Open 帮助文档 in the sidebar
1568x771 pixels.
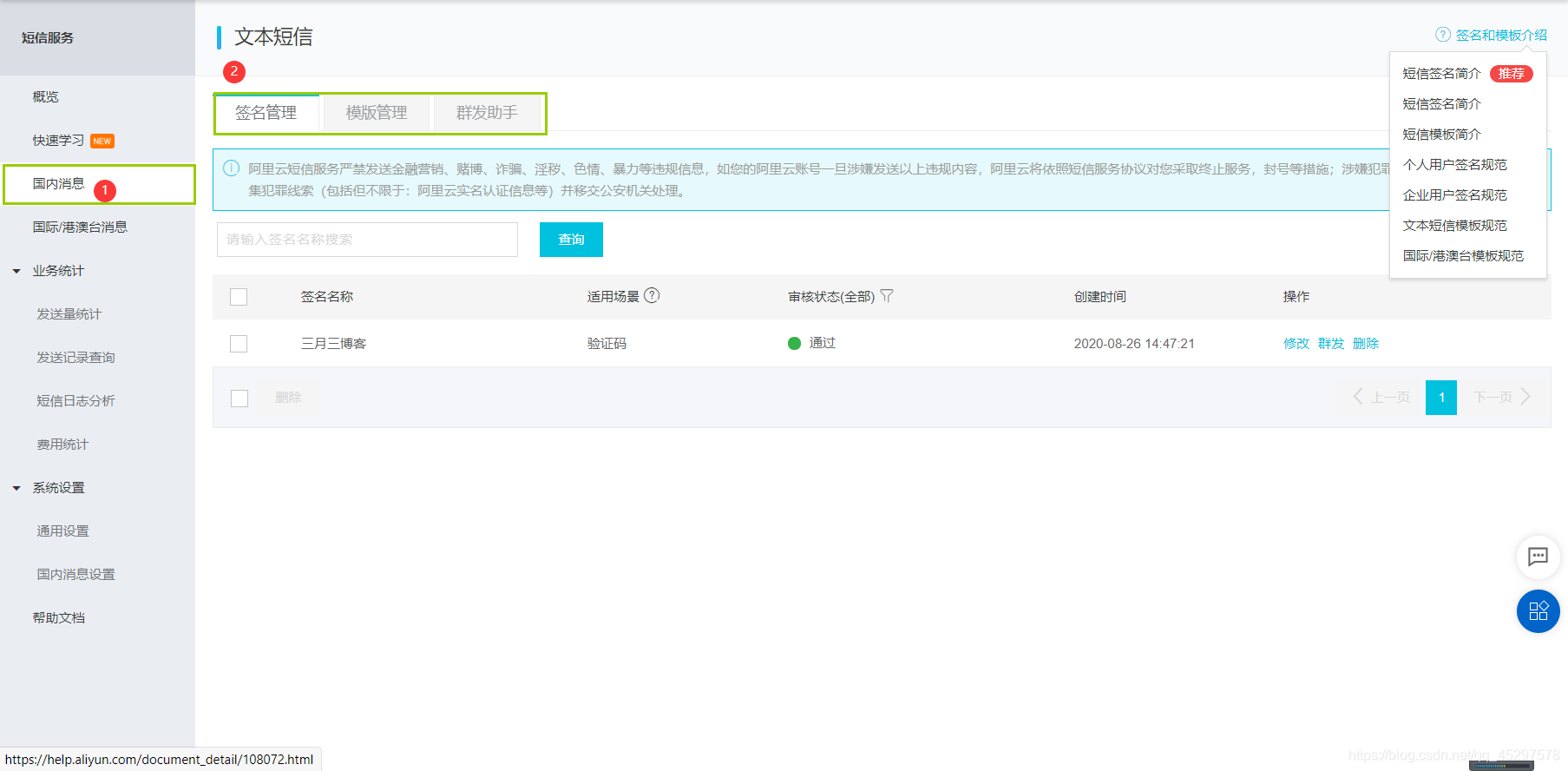pos(59,618)
